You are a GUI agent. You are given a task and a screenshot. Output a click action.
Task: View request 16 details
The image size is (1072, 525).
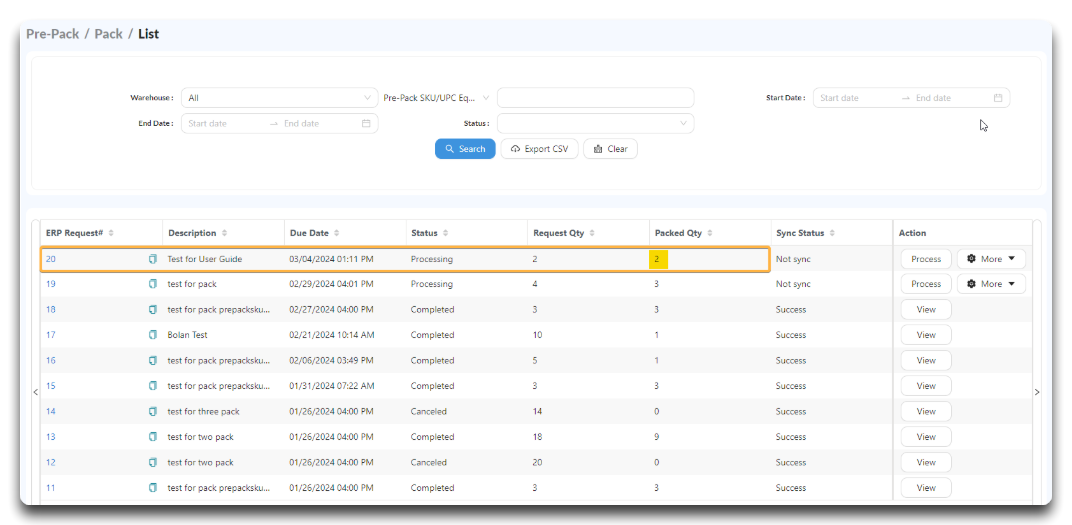coord(926,360)
